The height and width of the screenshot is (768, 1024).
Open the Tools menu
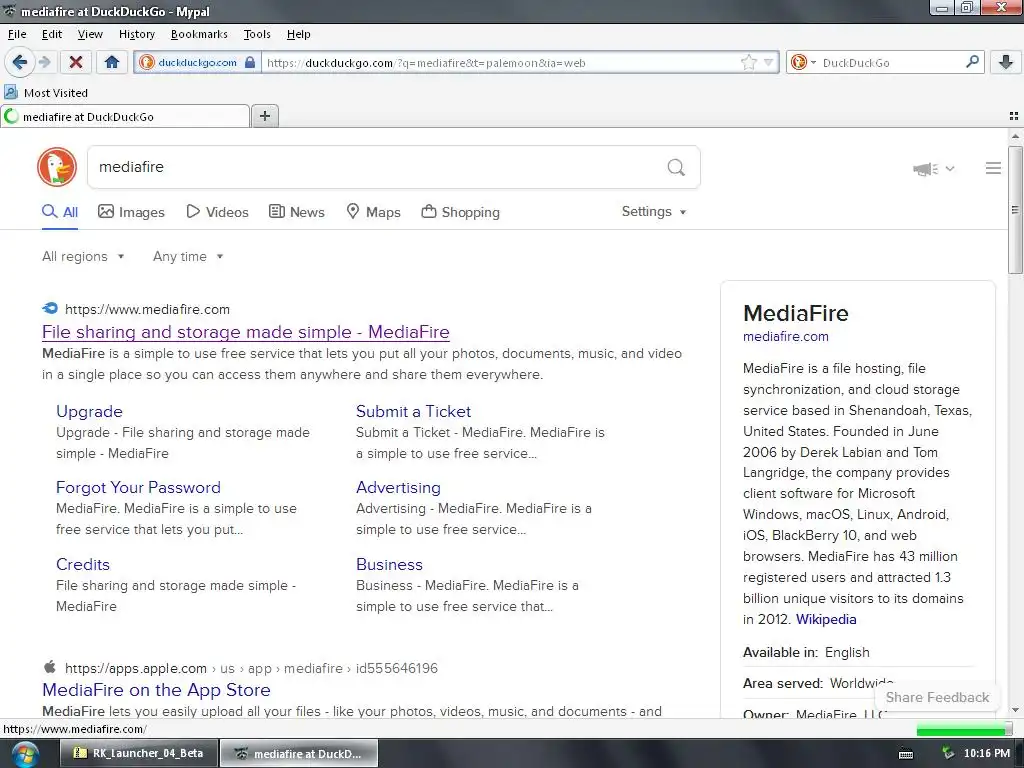tap(257, 34)
